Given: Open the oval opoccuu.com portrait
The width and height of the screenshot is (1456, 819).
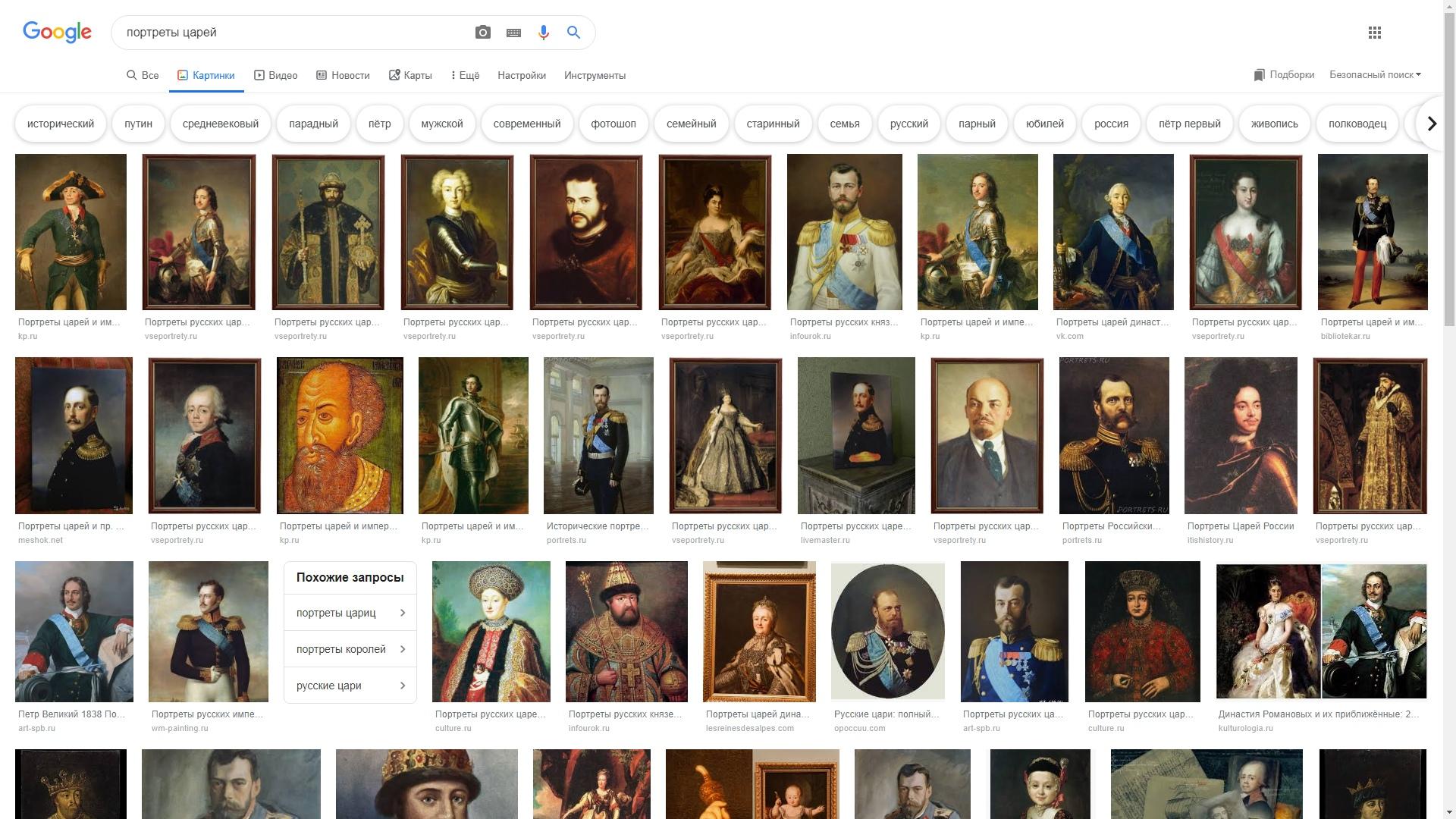Looking at the screenshot, I should pyautogui.click(x=887, y=631).
